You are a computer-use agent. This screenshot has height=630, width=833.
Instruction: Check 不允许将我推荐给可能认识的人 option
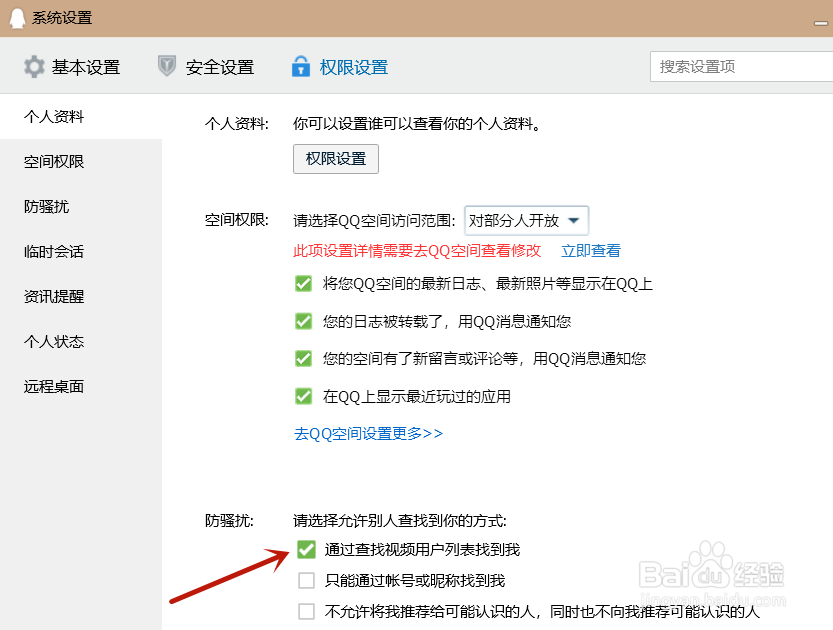pos(306,611)
